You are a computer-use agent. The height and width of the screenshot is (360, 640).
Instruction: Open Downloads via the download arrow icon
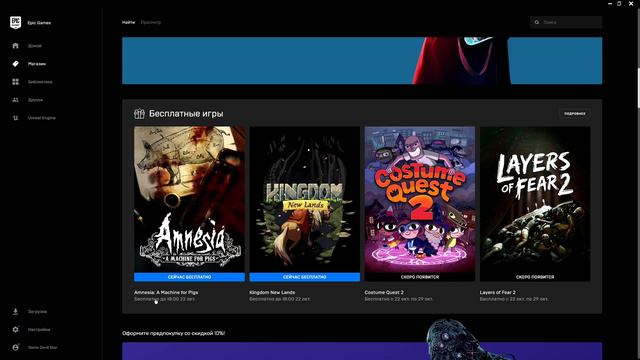click(x=16, y=311)
